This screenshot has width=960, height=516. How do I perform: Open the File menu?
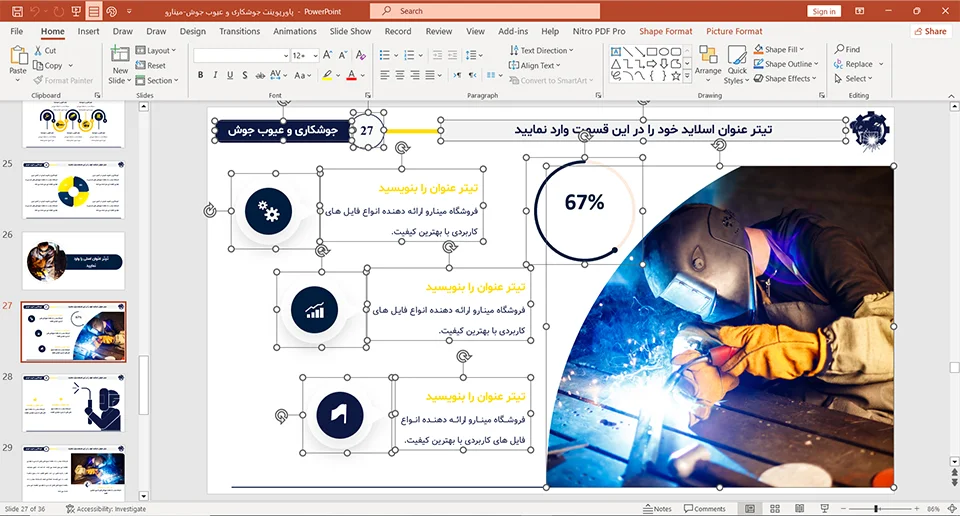point(17,31)
